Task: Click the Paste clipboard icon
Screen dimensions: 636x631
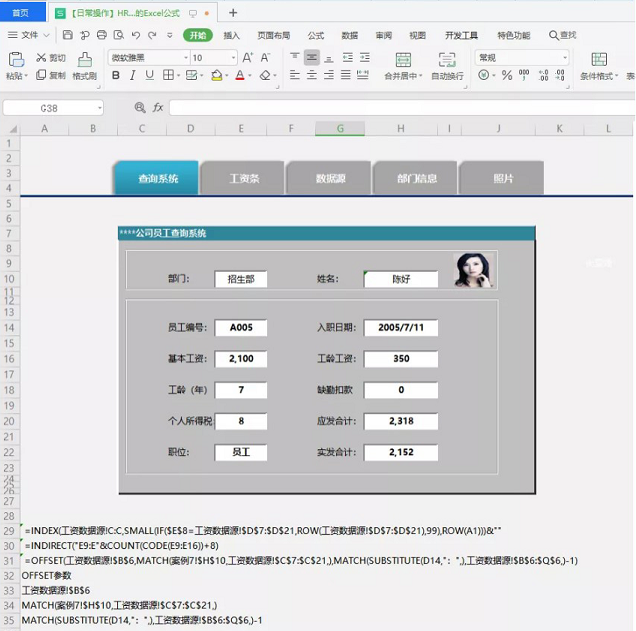Action: point(16,60)
